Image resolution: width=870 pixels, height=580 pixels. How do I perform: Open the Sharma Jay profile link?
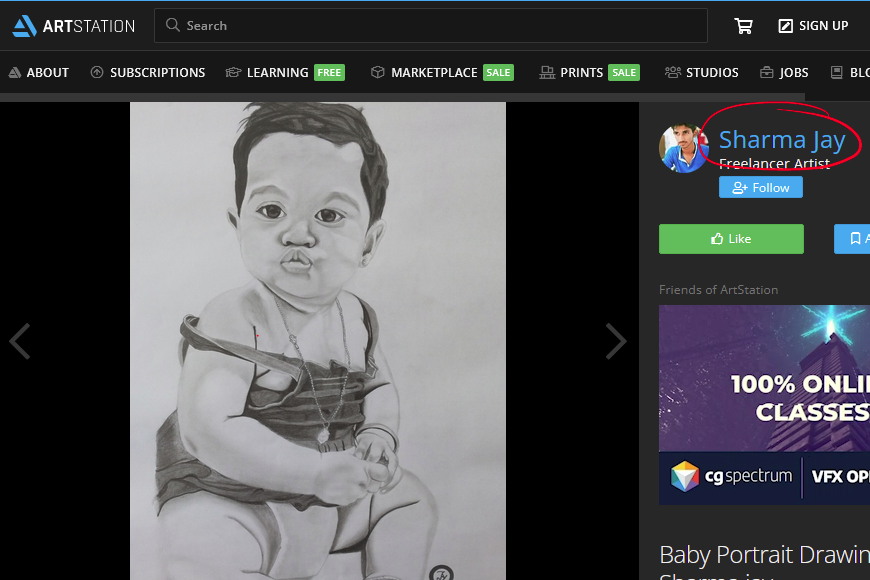[782, 140]
